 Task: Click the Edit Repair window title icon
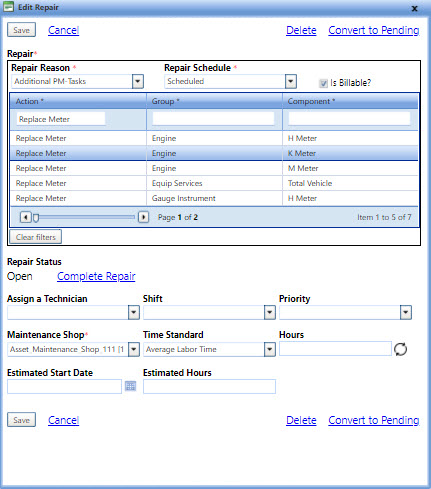point(8,7)
